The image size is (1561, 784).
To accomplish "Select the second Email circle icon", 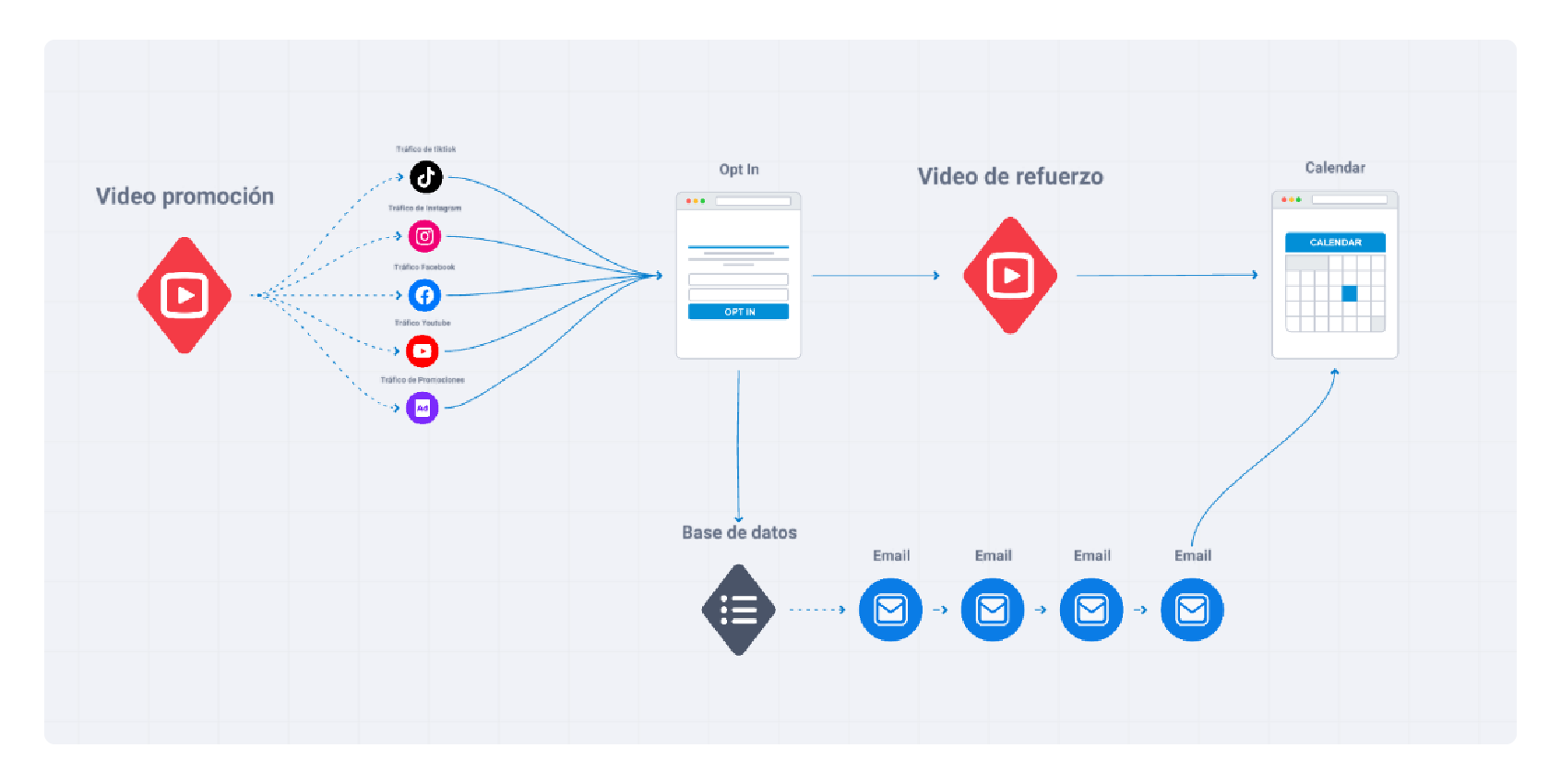I will pos(993,610).
